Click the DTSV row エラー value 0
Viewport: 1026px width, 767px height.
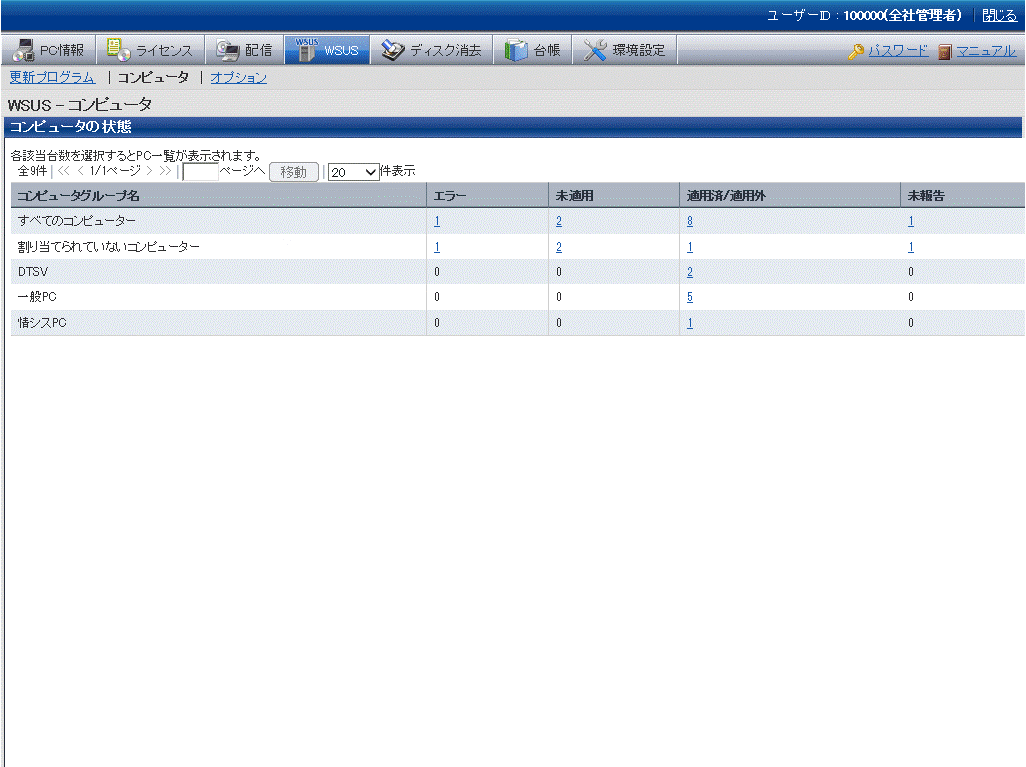[437, 272]
